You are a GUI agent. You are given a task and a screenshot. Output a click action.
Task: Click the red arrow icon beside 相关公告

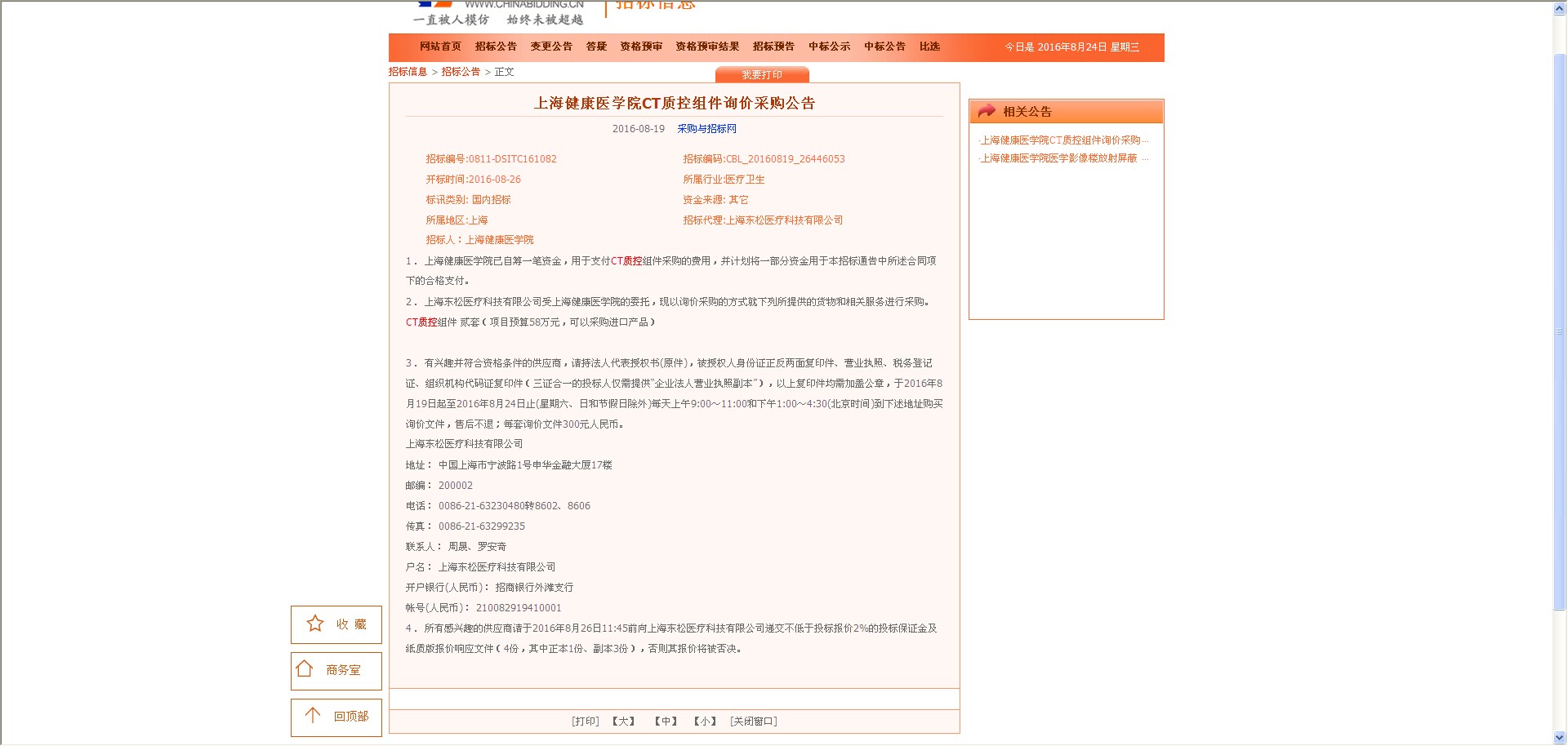[987, 111]
